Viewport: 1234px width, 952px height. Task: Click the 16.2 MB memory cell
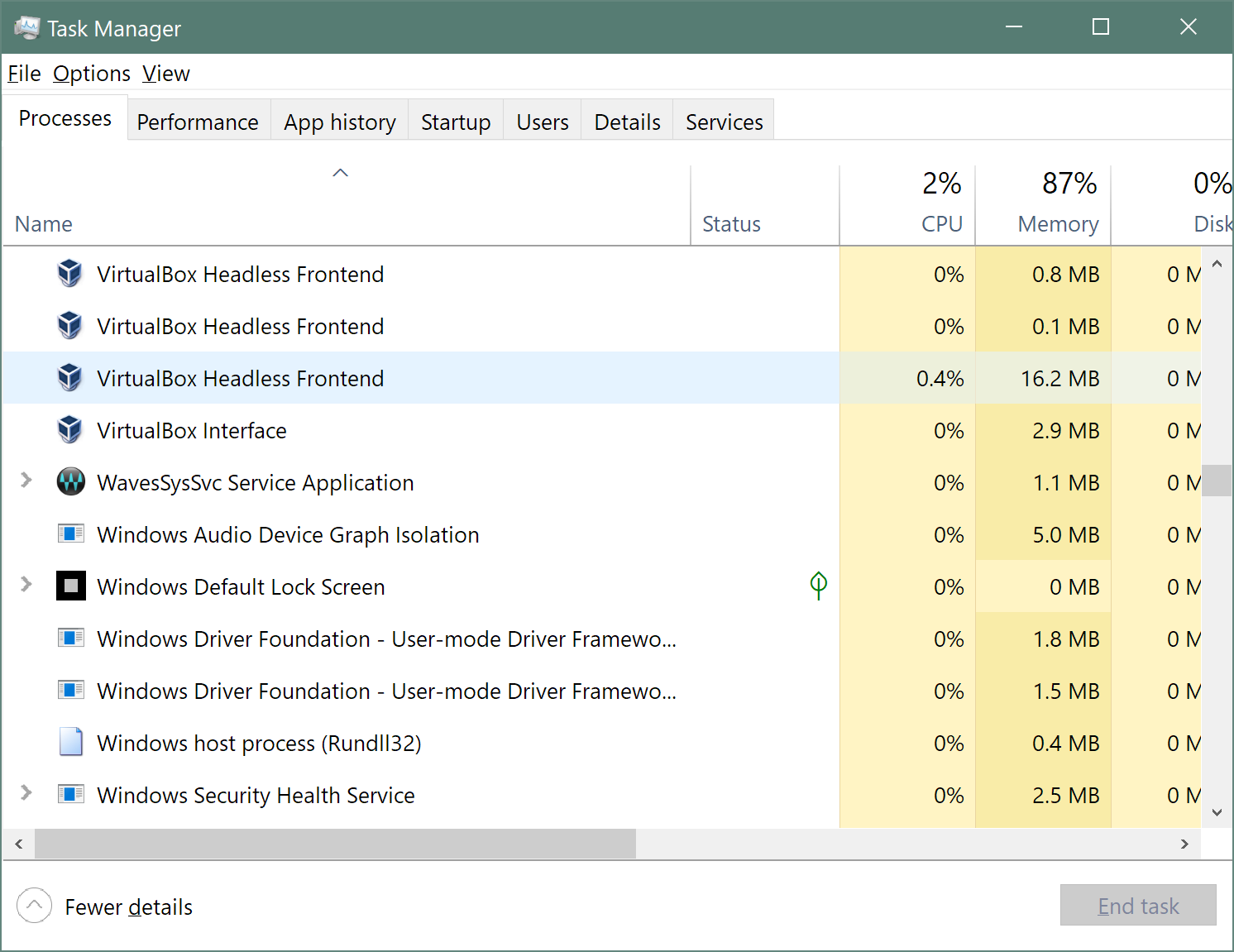[x=1043, y=377]
